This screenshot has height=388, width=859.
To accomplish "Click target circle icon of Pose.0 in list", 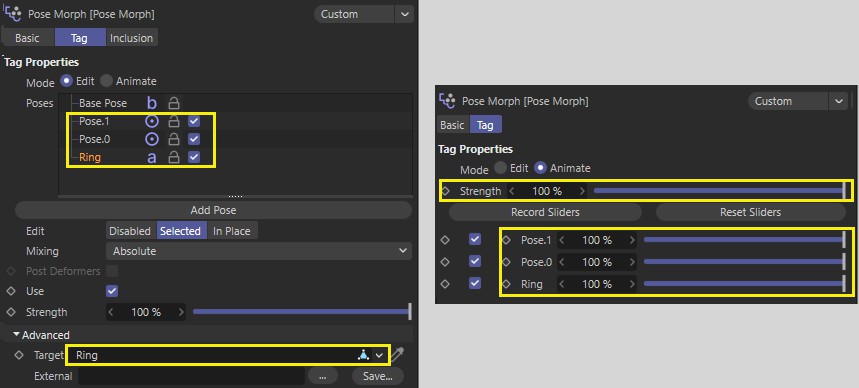I will point(152,139).
